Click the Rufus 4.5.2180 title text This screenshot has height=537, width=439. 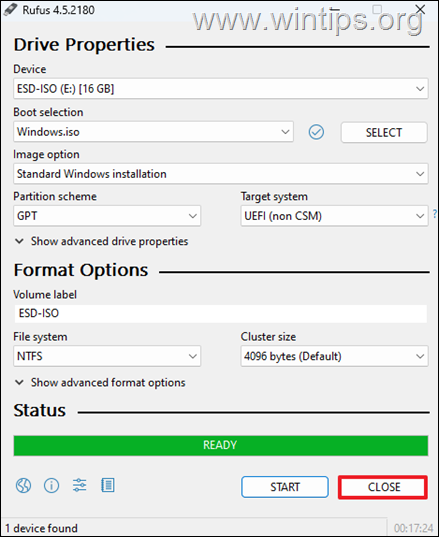[x=59, y=10]
